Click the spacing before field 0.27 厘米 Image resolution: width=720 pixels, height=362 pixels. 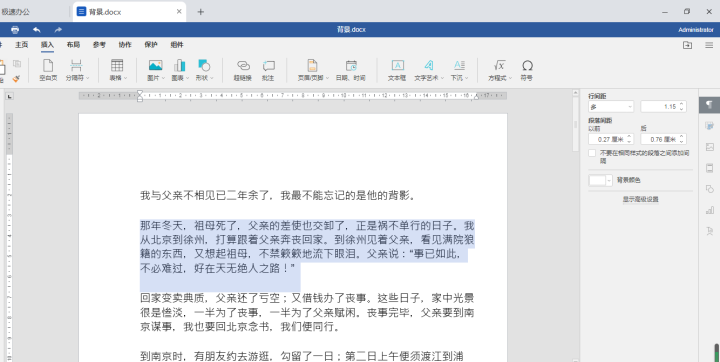[x=611, y=139]
